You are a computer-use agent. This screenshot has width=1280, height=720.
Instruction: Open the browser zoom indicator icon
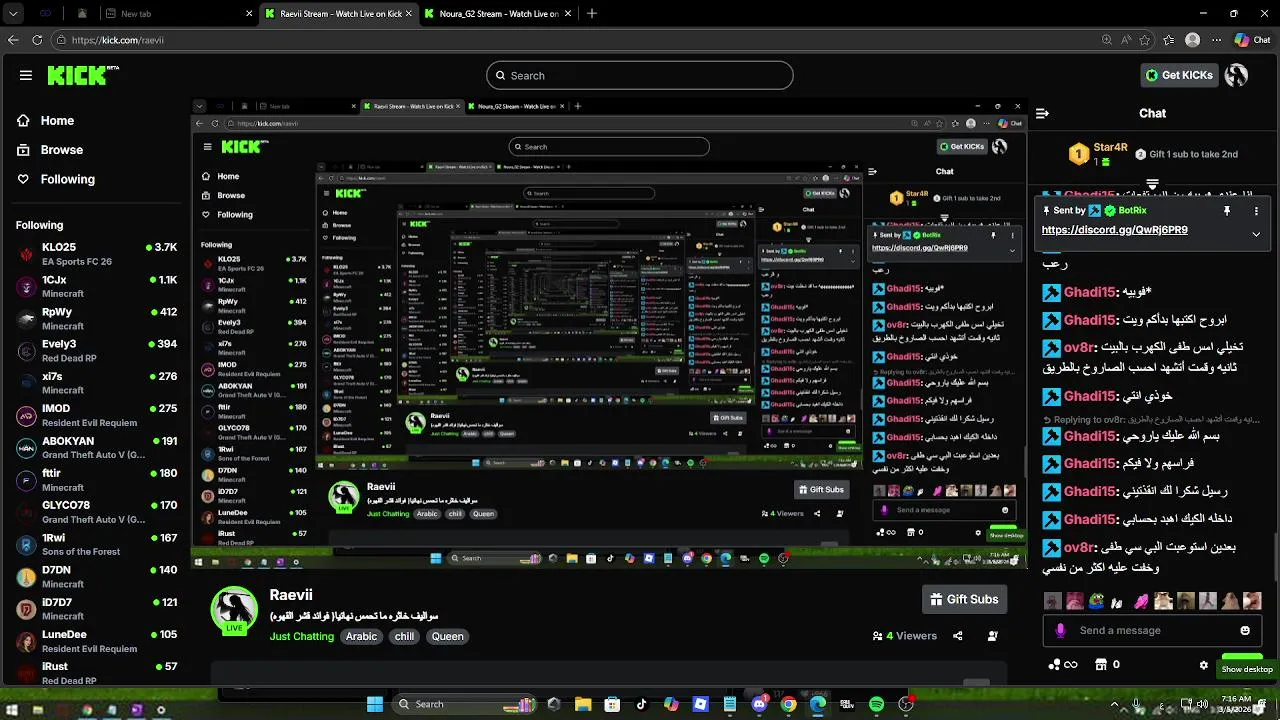[1106, 40]
